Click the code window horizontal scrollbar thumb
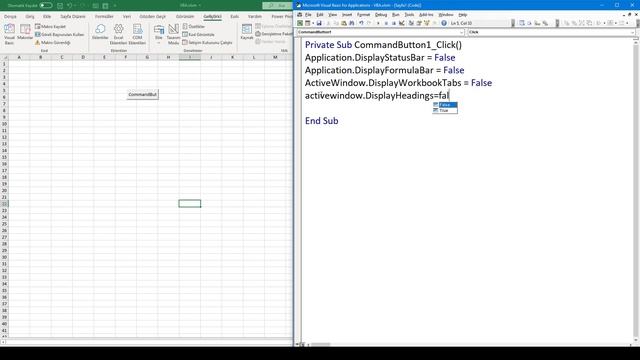 point(320,344)
